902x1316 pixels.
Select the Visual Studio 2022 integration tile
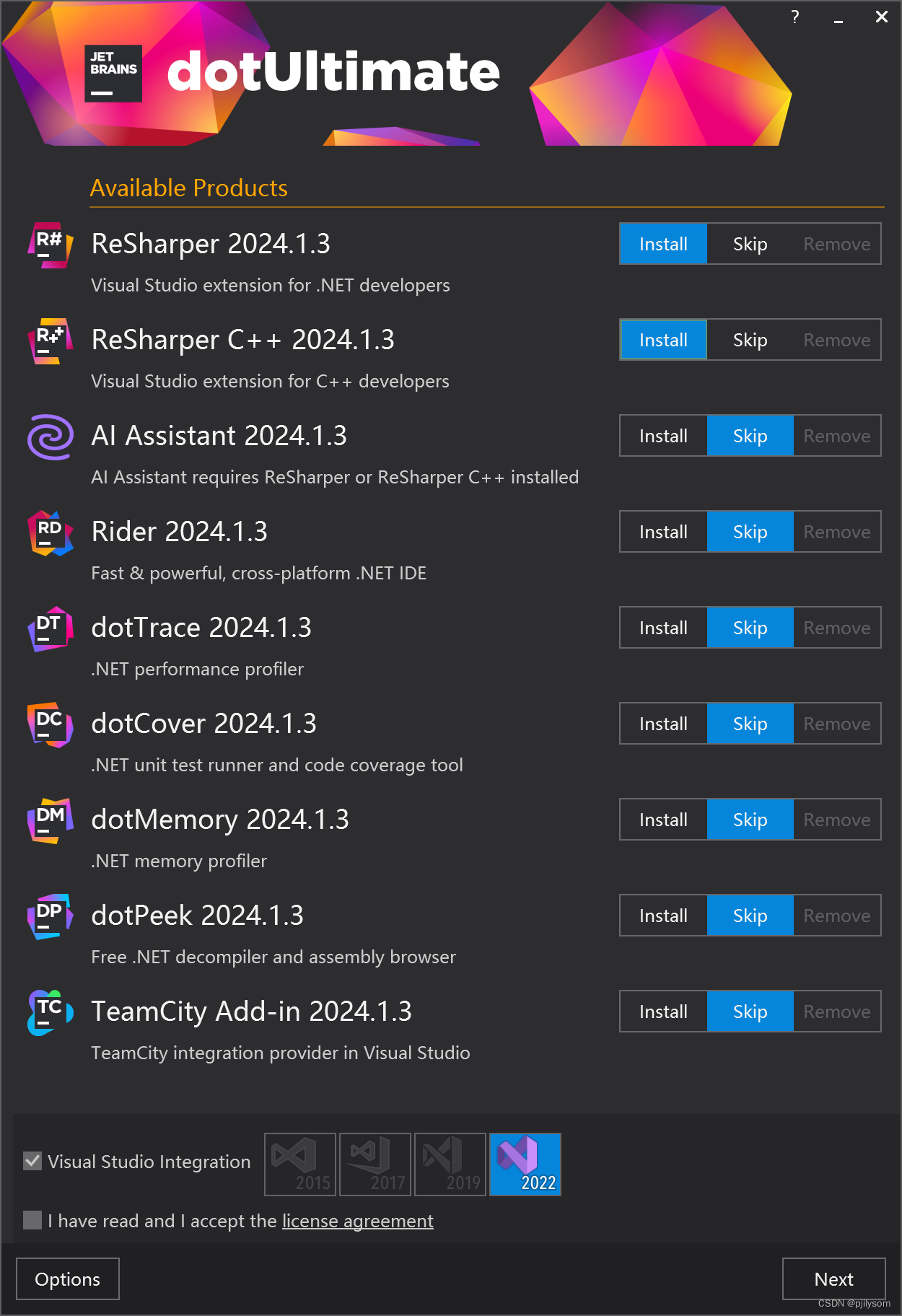525,1164
